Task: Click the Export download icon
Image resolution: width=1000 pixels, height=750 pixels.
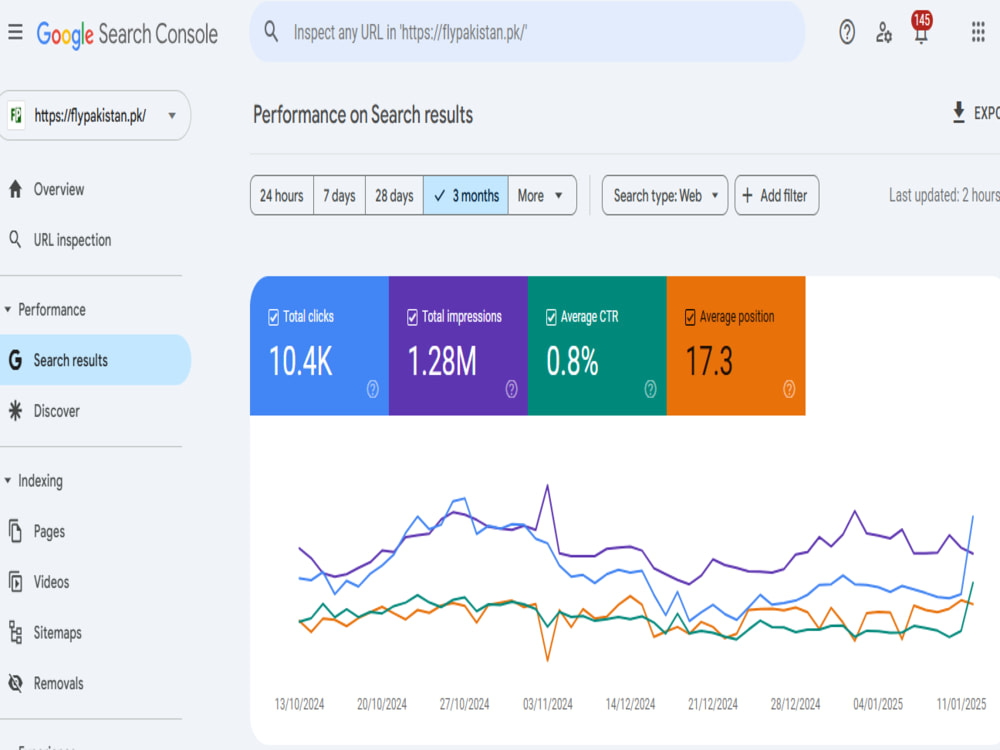Action: pyautogui.click(x=959, y=112)
